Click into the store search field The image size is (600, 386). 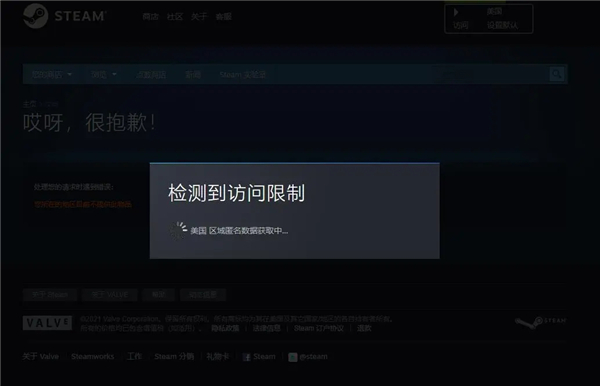pos(491,74)
